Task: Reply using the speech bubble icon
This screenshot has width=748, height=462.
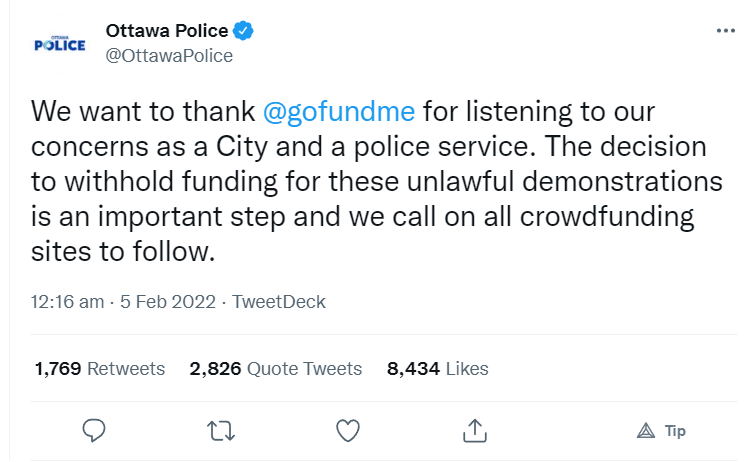Action: (94, 430)
